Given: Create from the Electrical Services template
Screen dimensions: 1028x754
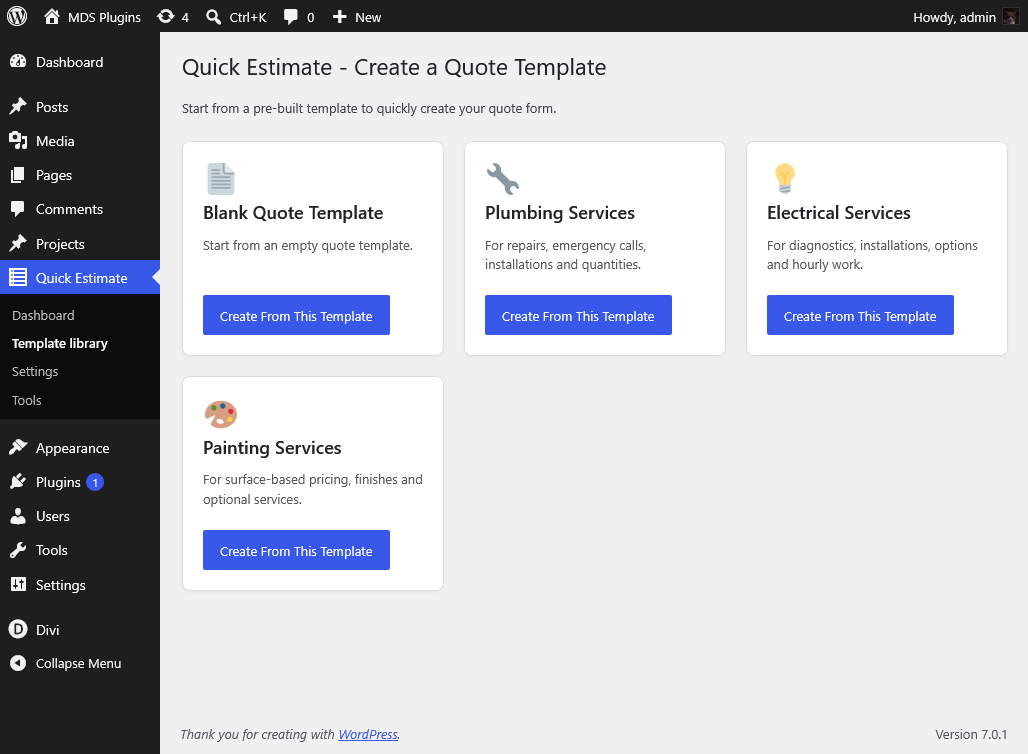Looking at the screenshot, I should coord(860,315).
